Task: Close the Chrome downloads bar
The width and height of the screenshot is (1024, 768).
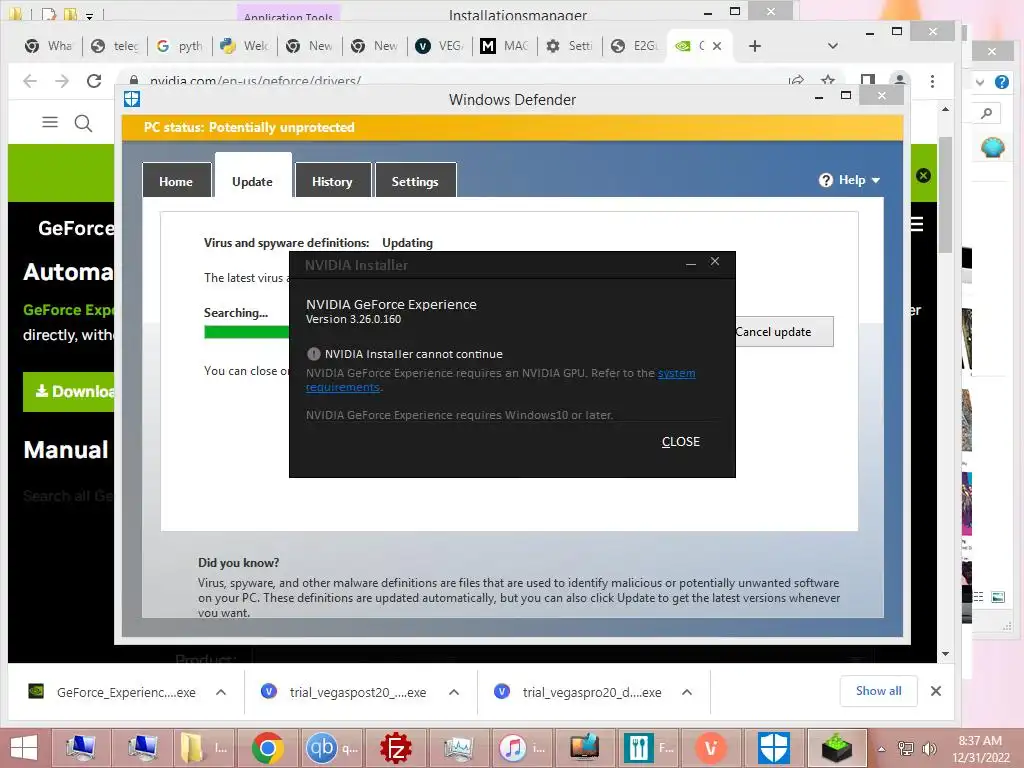Action: (936, 691)
